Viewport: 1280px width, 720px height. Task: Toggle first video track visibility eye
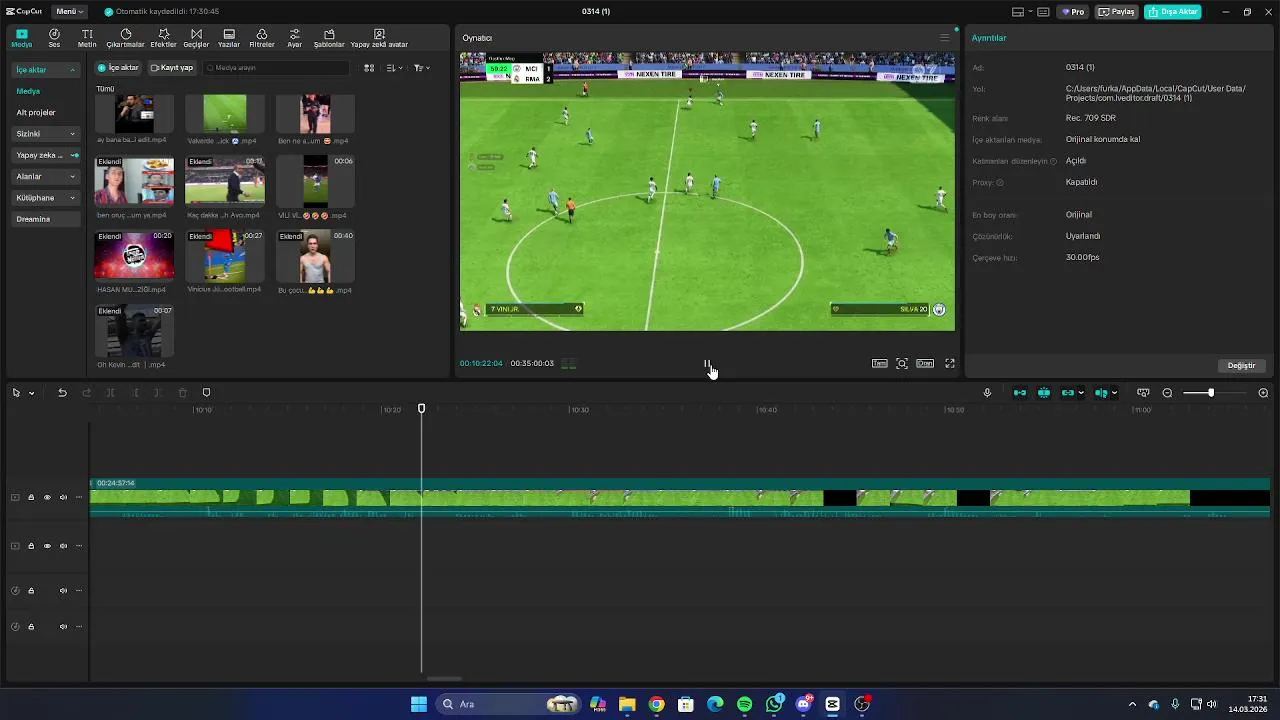pyautogui.click(x=47, y=497)
